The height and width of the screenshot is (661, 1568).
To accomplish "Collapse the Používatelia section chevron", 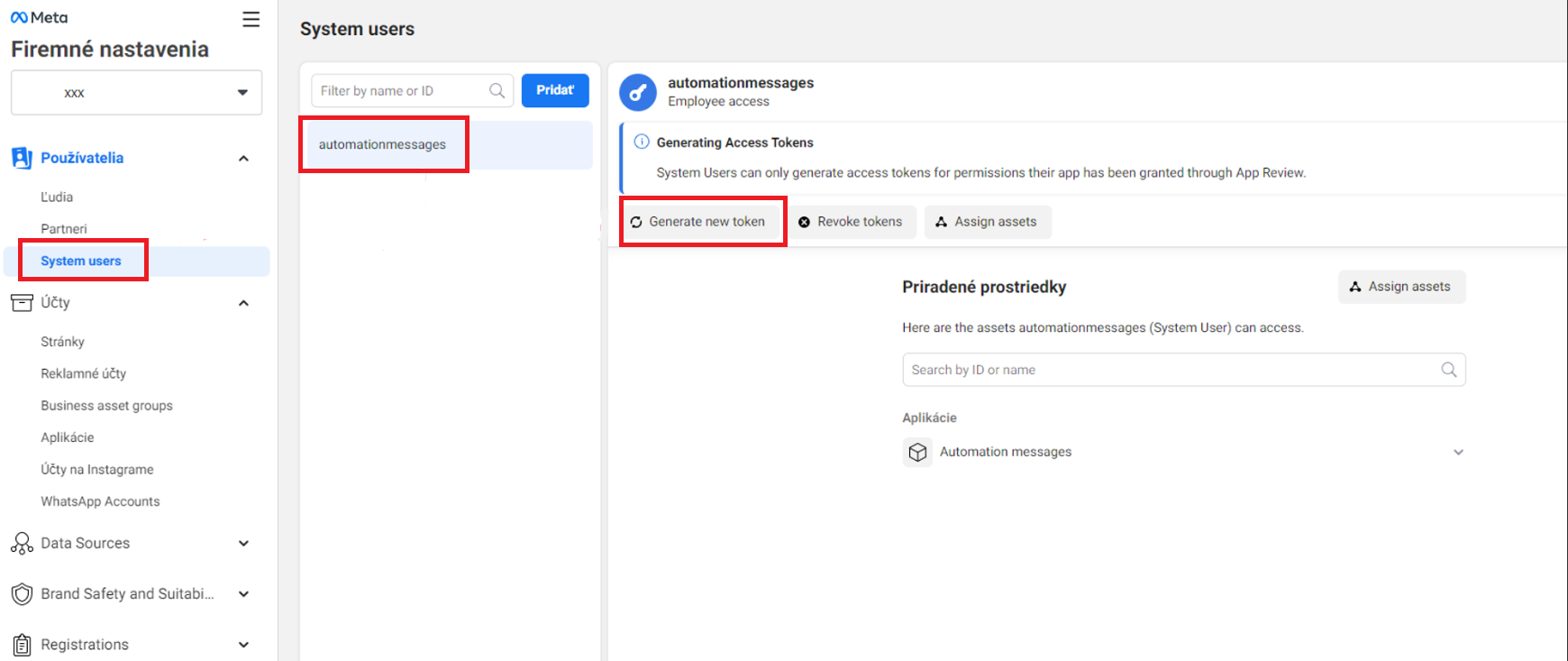I will click(243, 159).
